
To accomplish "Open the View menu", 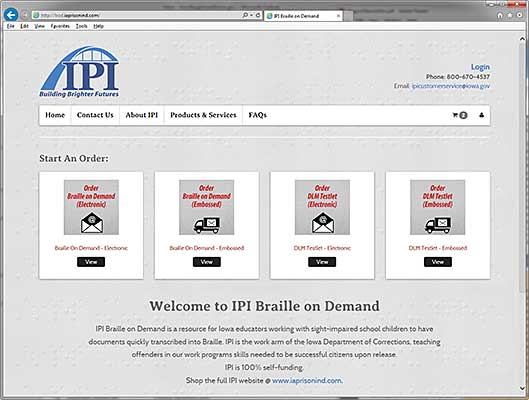I will (39, 26).
